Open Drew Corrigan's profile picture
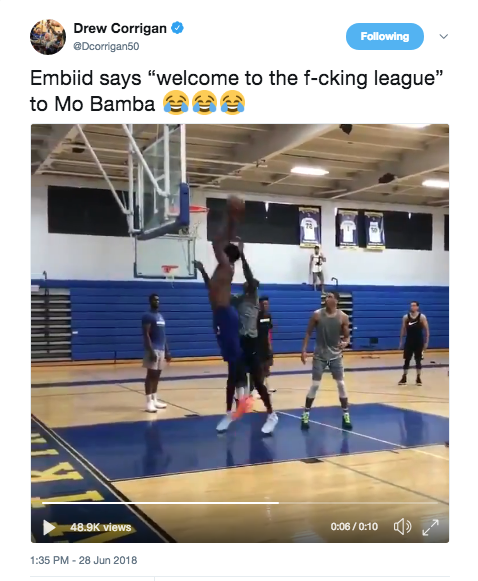 (x=48, y=37)
